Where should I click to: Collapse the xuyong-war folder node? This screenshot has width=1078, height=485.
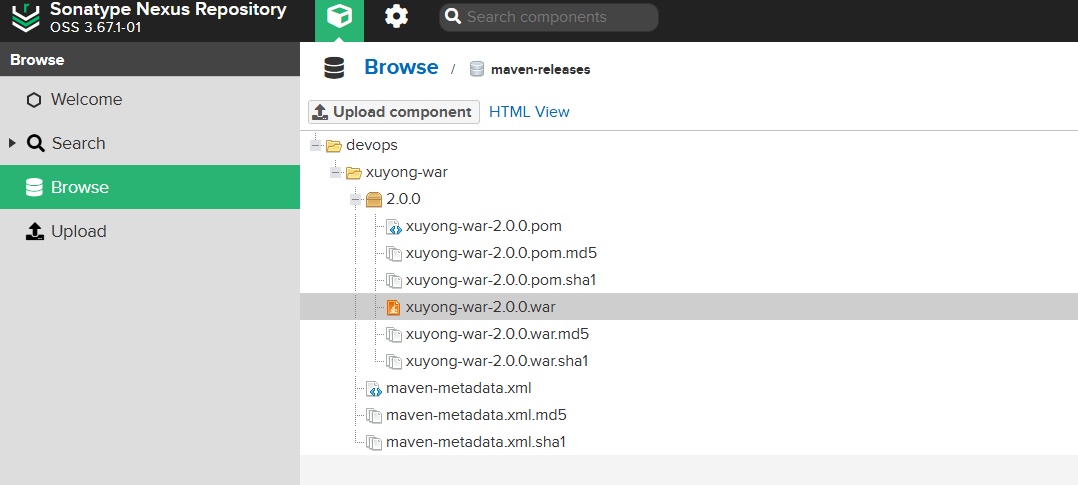coord(336,172)
